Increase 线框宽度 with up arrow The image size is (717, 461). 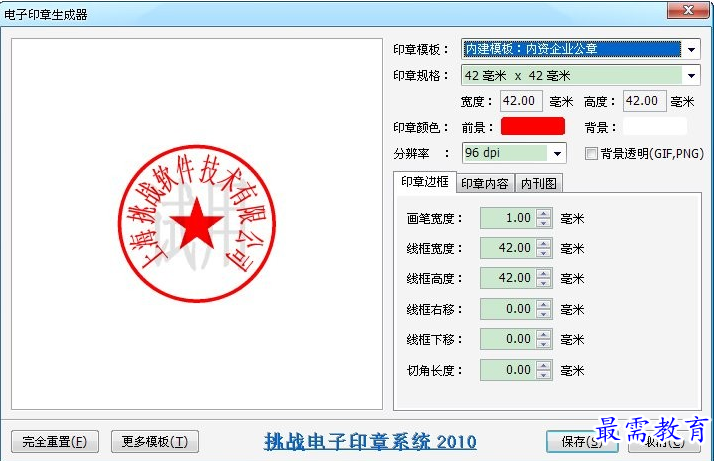pyautogui.click(x=543, y=244)
